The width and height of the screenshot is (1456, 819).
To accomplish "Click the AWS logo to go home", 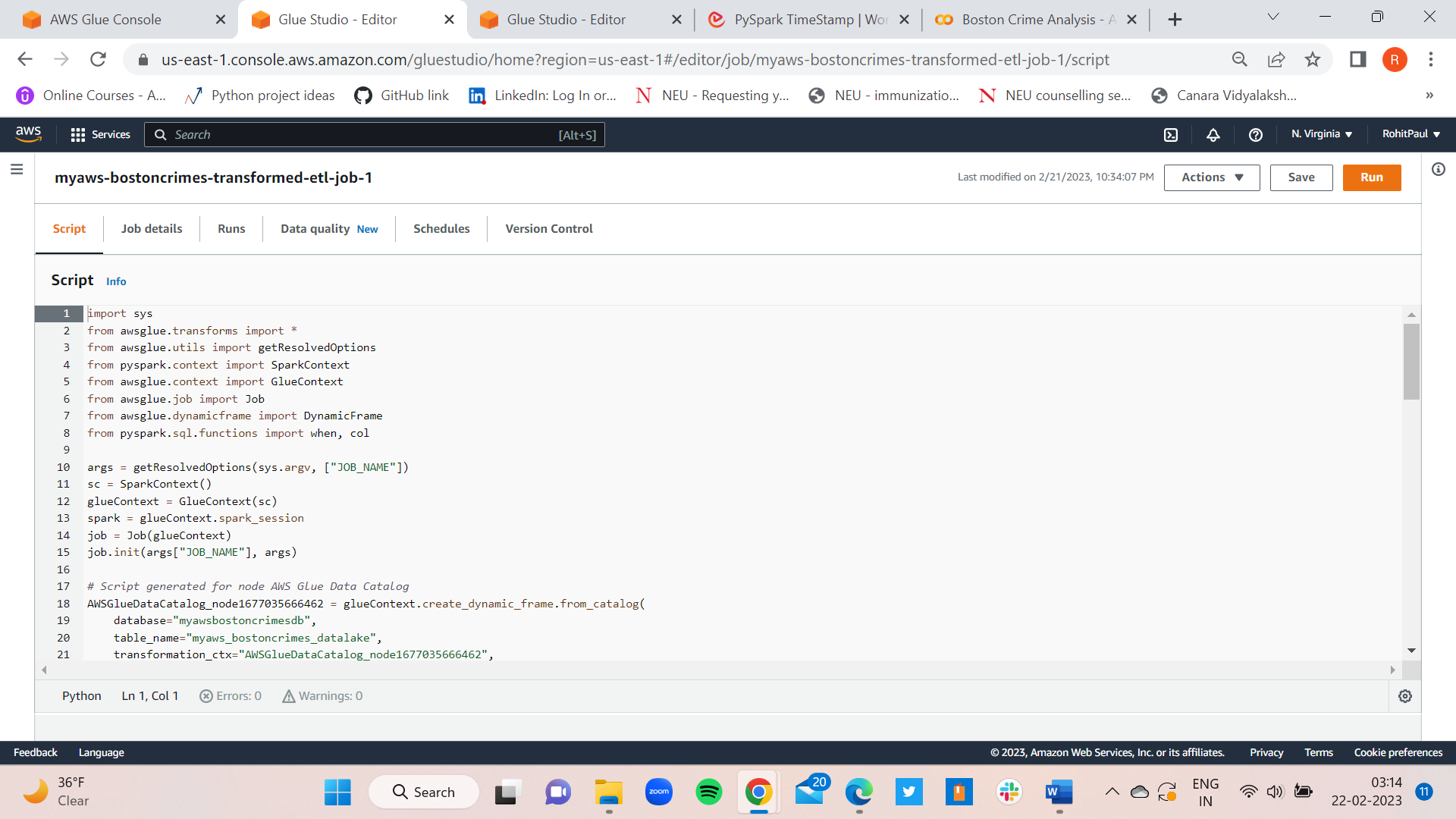I will pos(28,133).
